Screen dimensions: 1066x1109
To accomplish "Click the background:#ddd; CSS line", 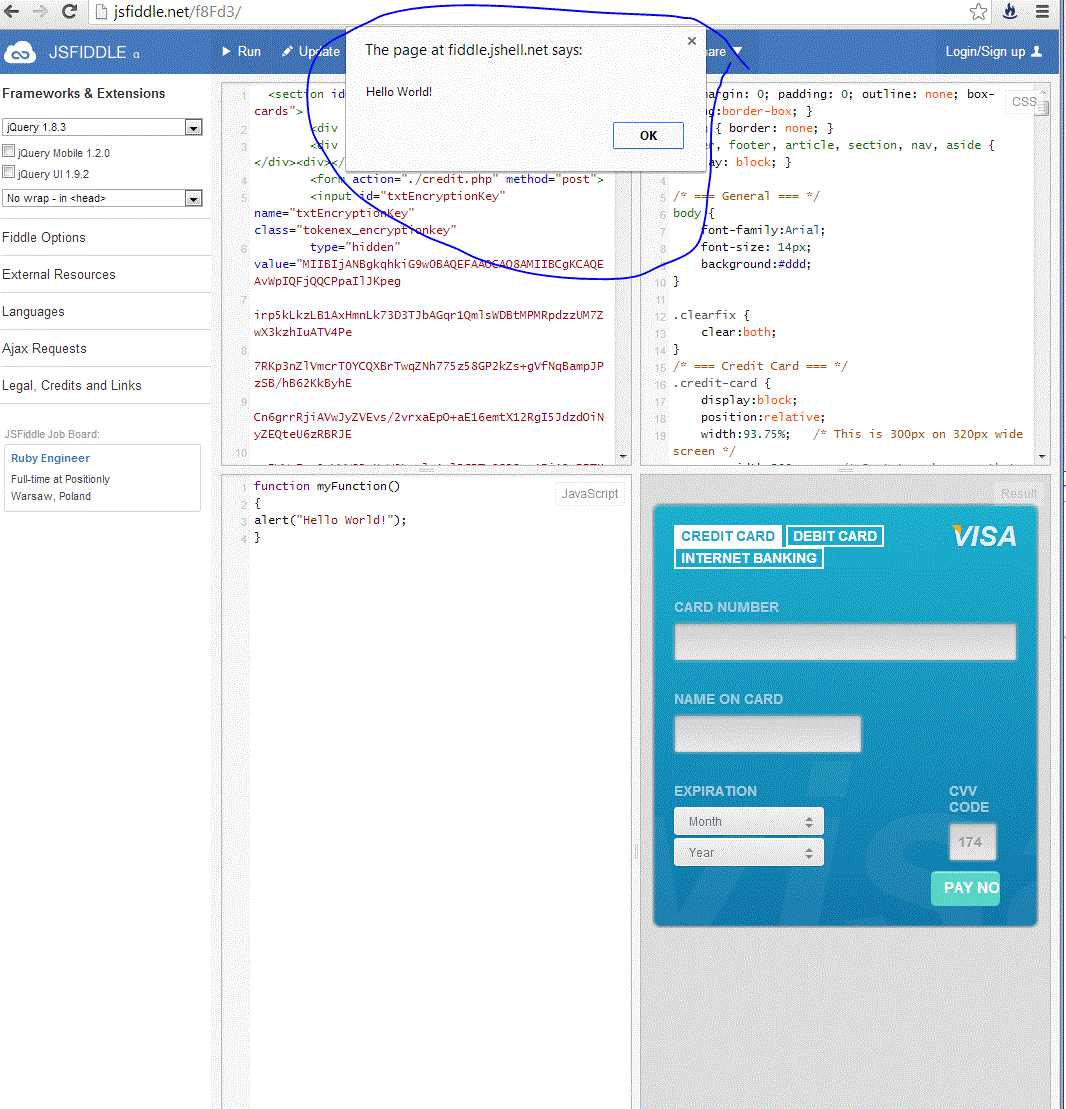I will (755, 264).
